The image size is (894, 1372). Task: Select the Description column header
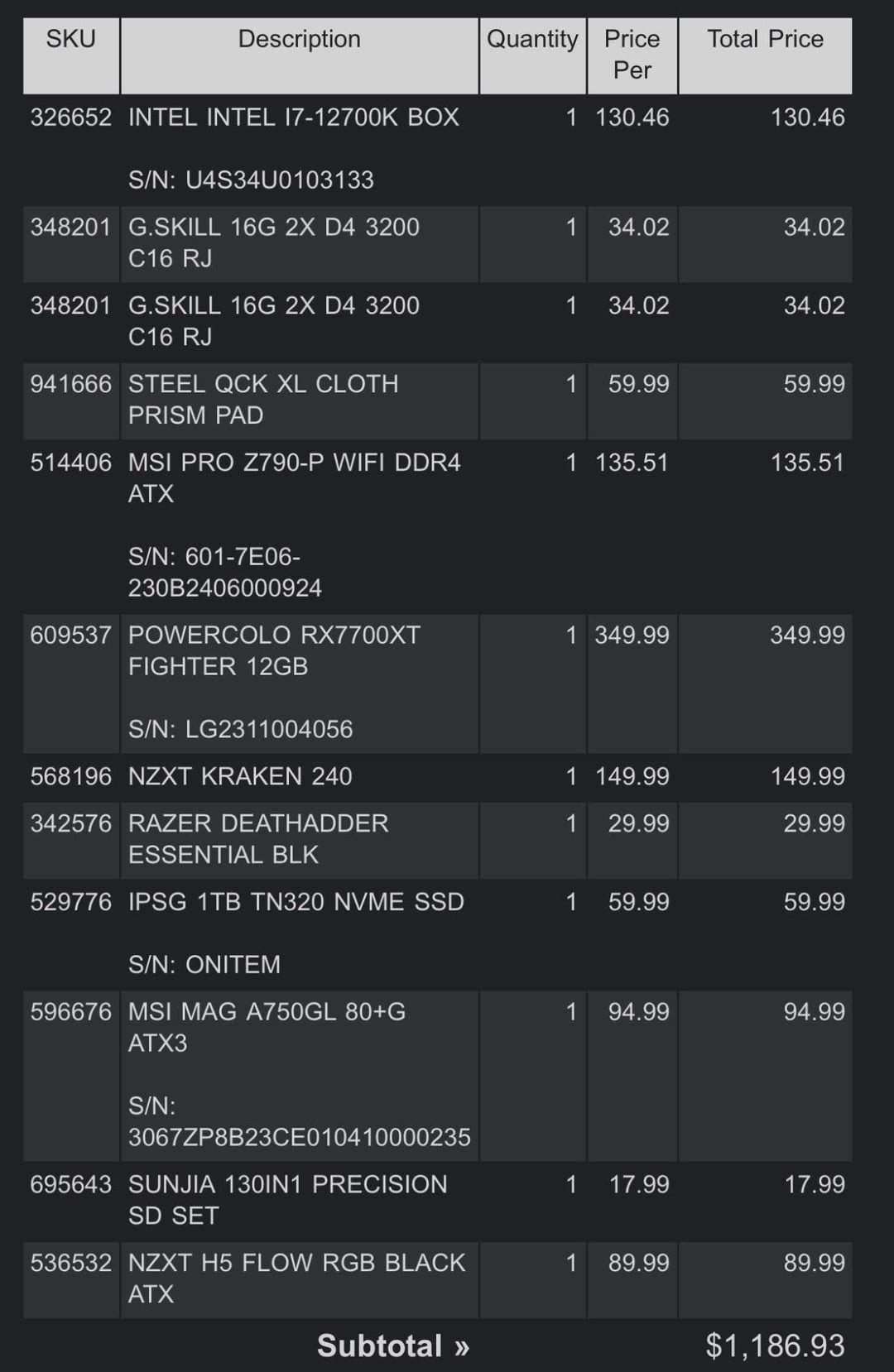tap(299, 40)
